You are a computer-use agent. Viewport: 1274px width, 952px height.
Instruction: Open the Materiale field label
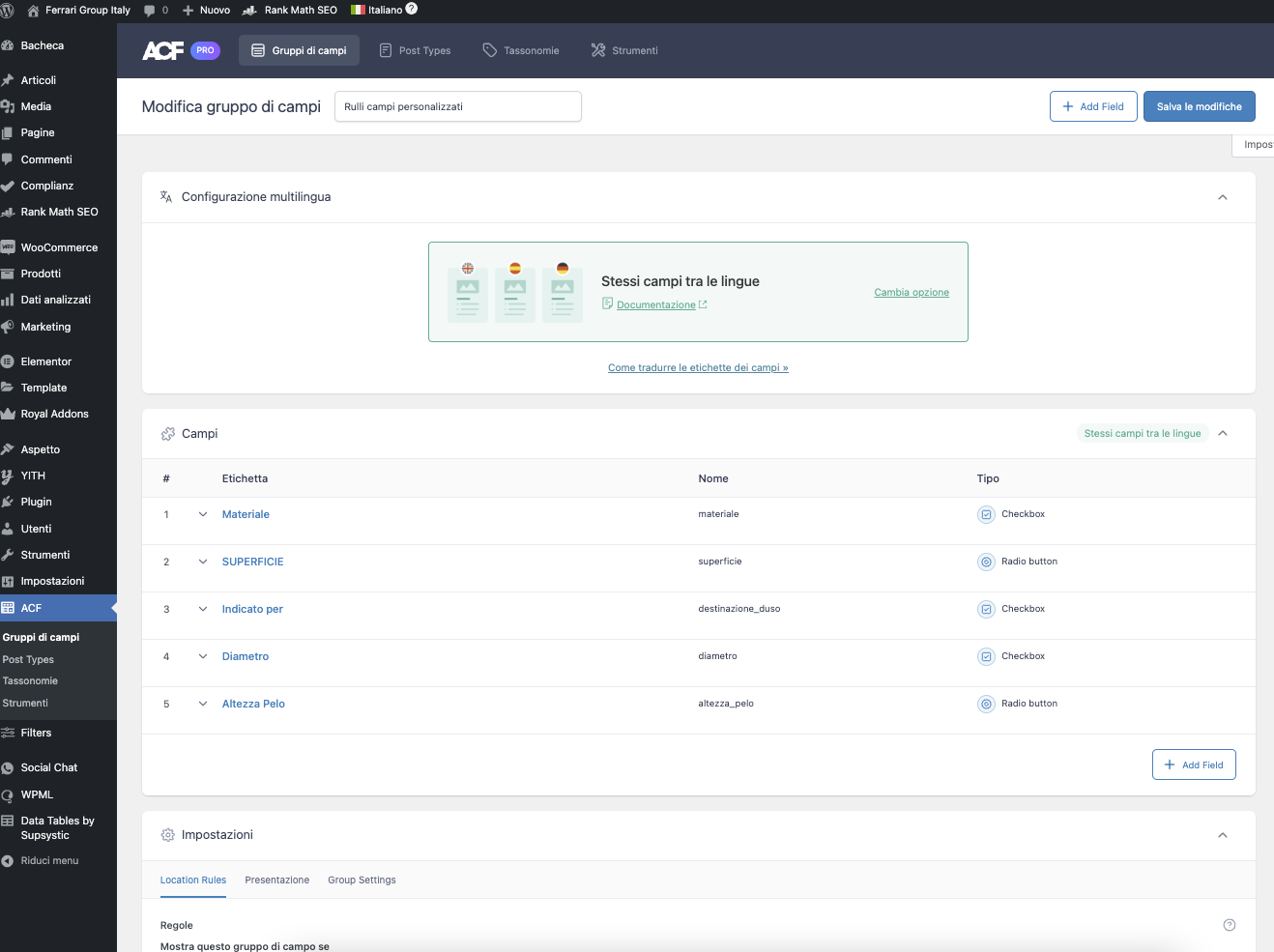246,514
